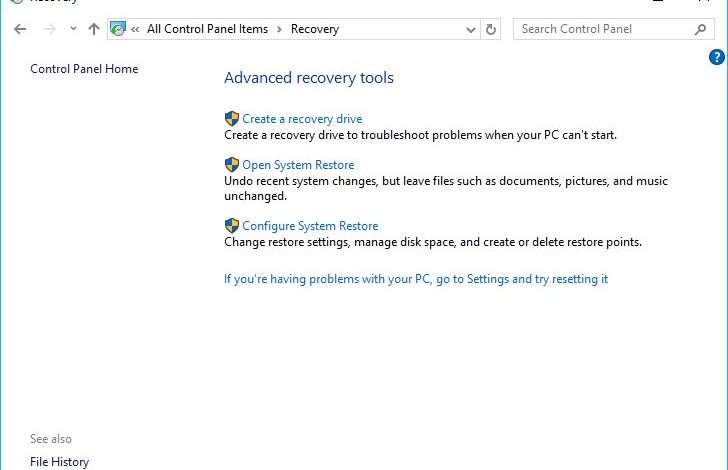This screenshot has height=470, width=728.
Task: Open the Create a recovery drive link
Action: (302, 119)
